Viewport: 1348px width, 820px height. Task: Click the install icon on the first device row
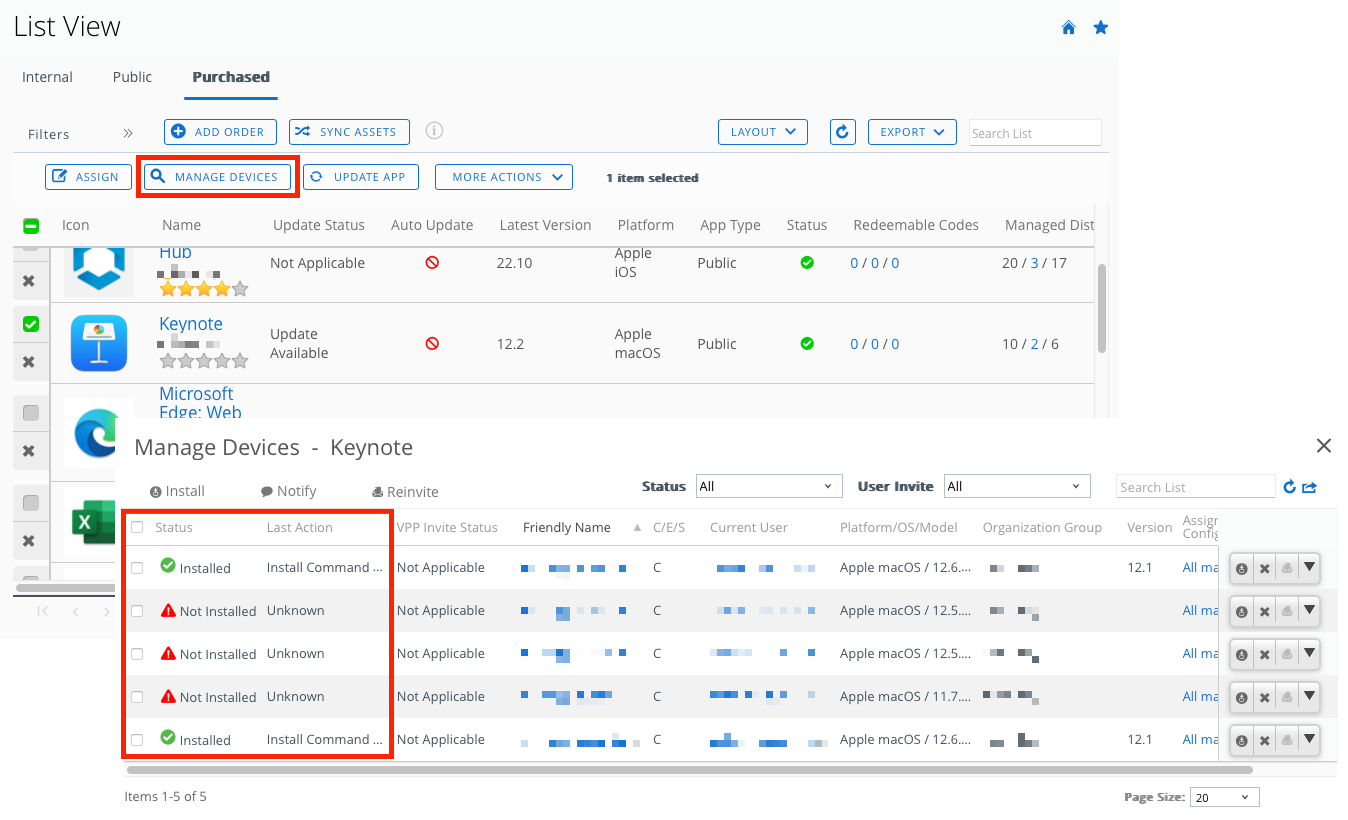(x=1240, y=567)
